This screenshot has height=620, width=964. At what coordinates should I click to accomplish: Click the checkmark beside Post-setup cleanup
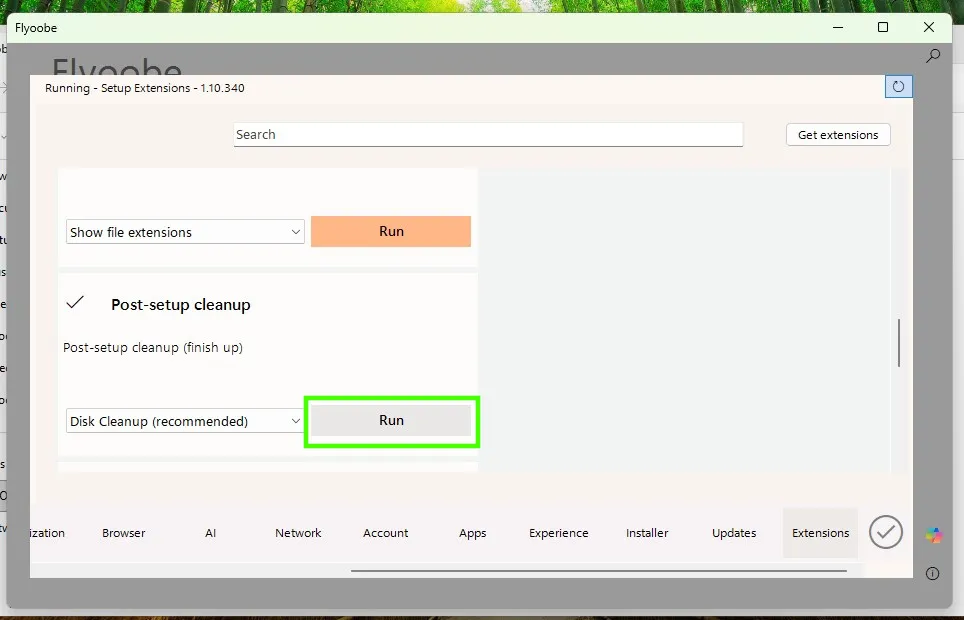(x=75, y=302)
